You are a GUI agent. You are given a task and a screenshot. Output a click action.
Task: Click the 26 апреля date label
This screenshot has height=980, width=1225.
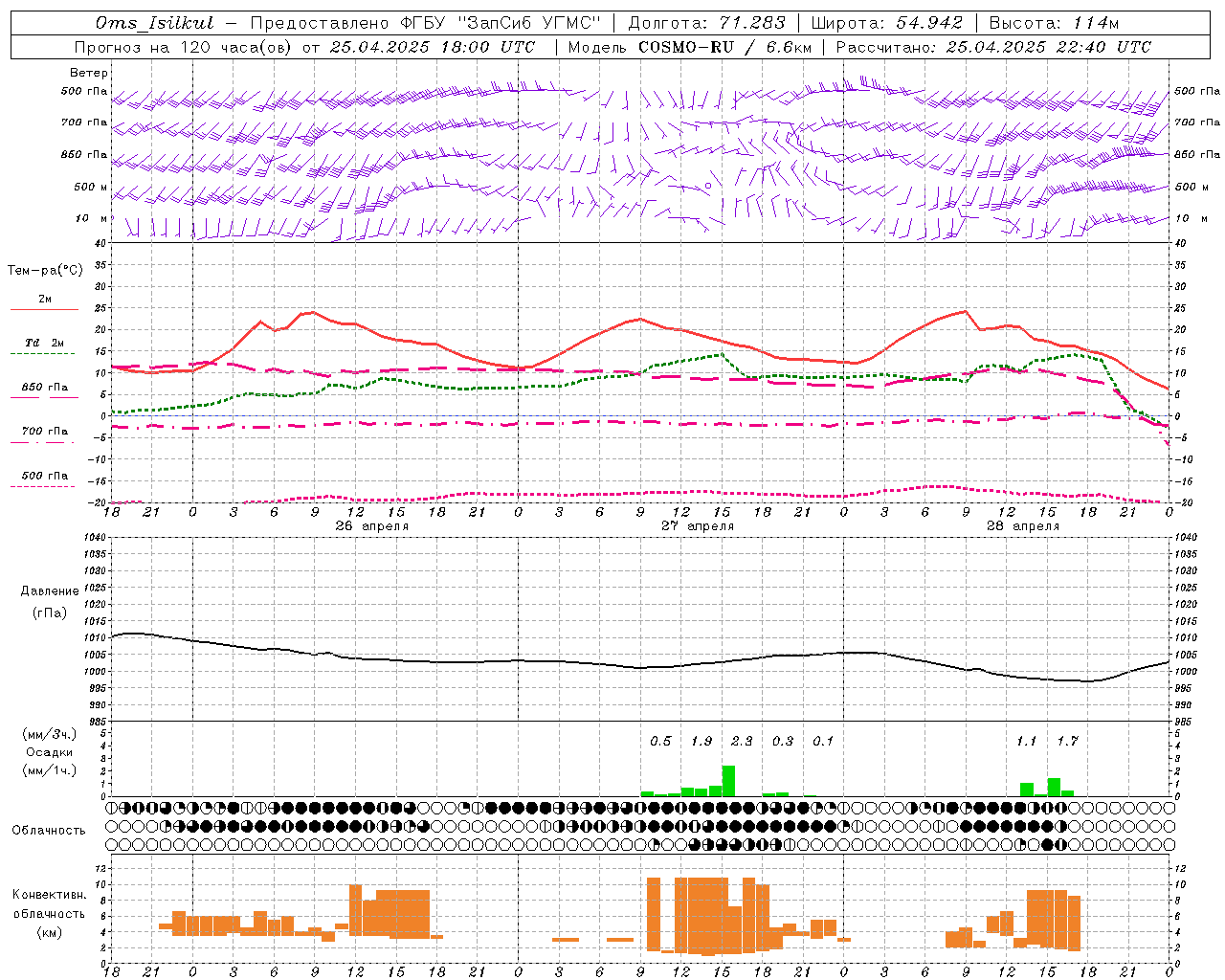coord(371,526)
